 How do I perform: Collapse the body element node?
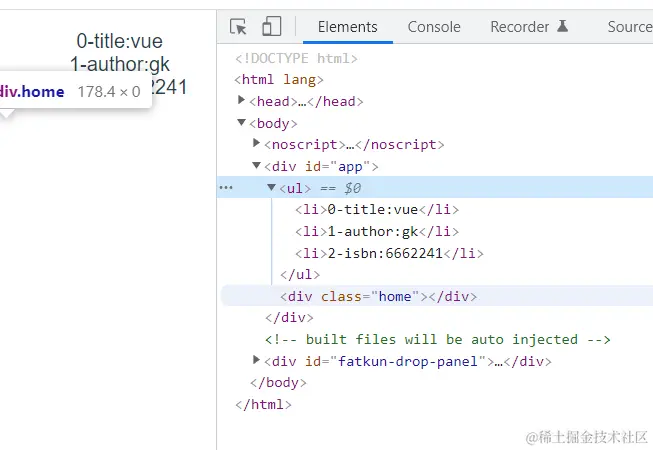[x=241, y=122]
